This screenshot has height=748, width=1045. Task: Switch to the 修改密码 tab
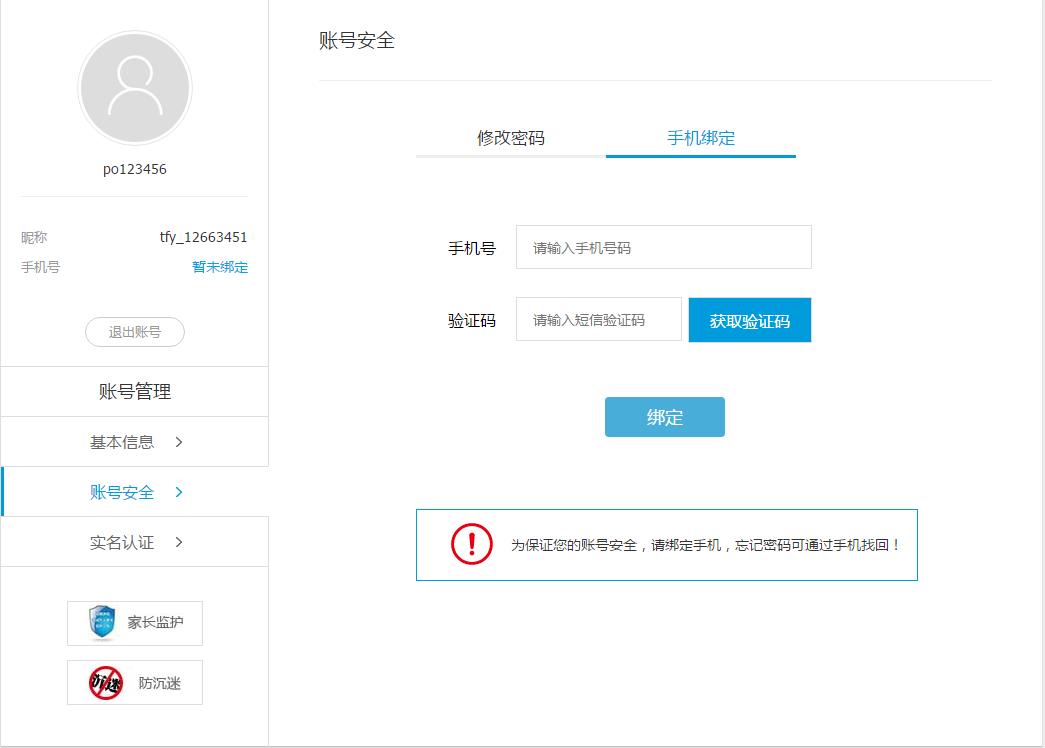510,138
